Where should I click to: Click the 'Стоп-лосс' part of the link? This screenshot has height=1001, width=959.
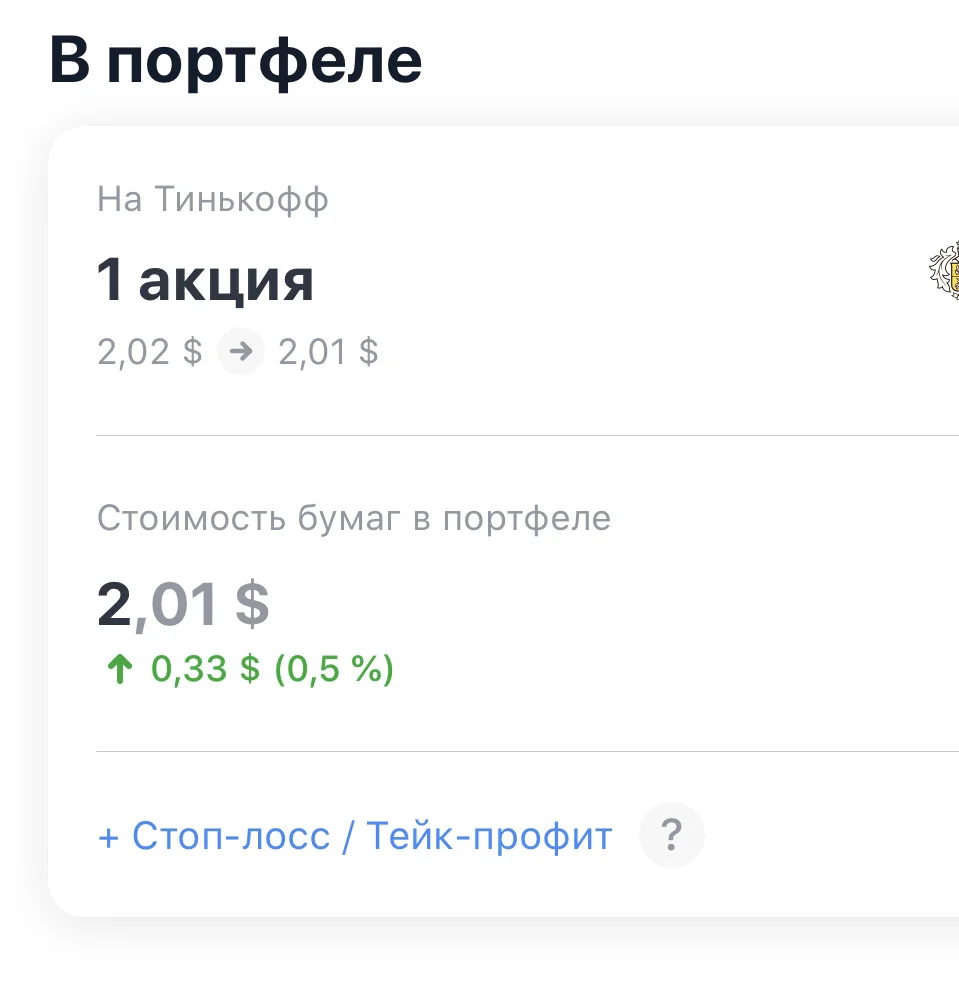pos(230,836)
